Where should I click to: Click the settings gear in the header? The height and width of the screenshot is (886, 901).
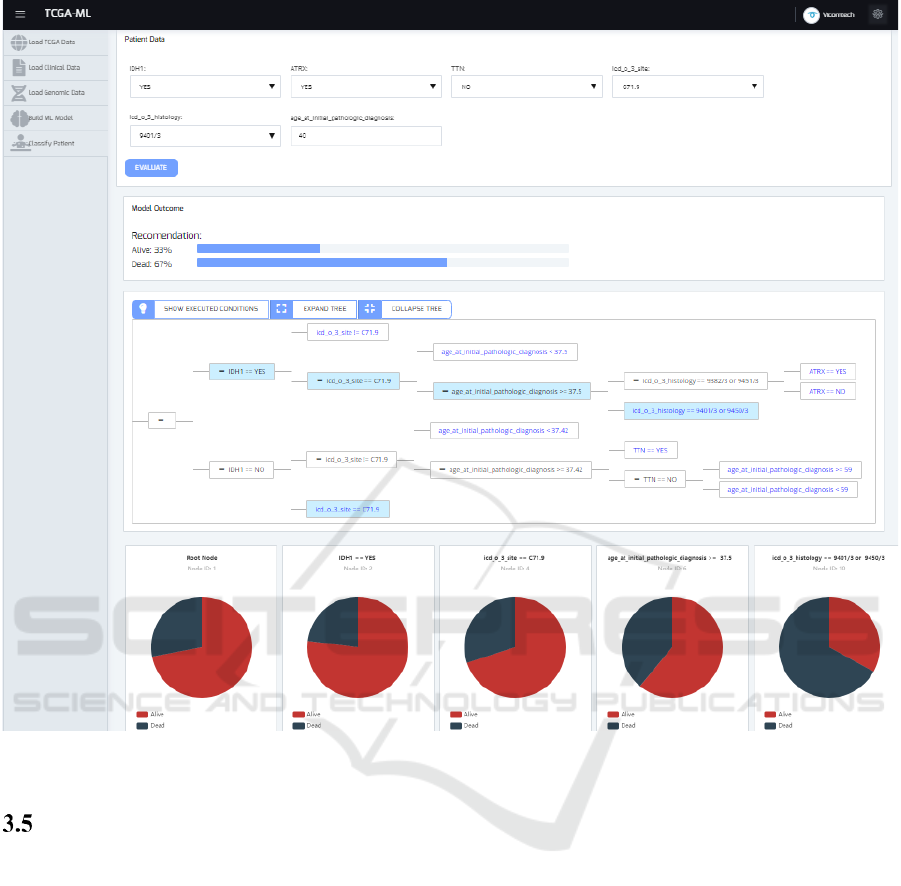(878, 14)
